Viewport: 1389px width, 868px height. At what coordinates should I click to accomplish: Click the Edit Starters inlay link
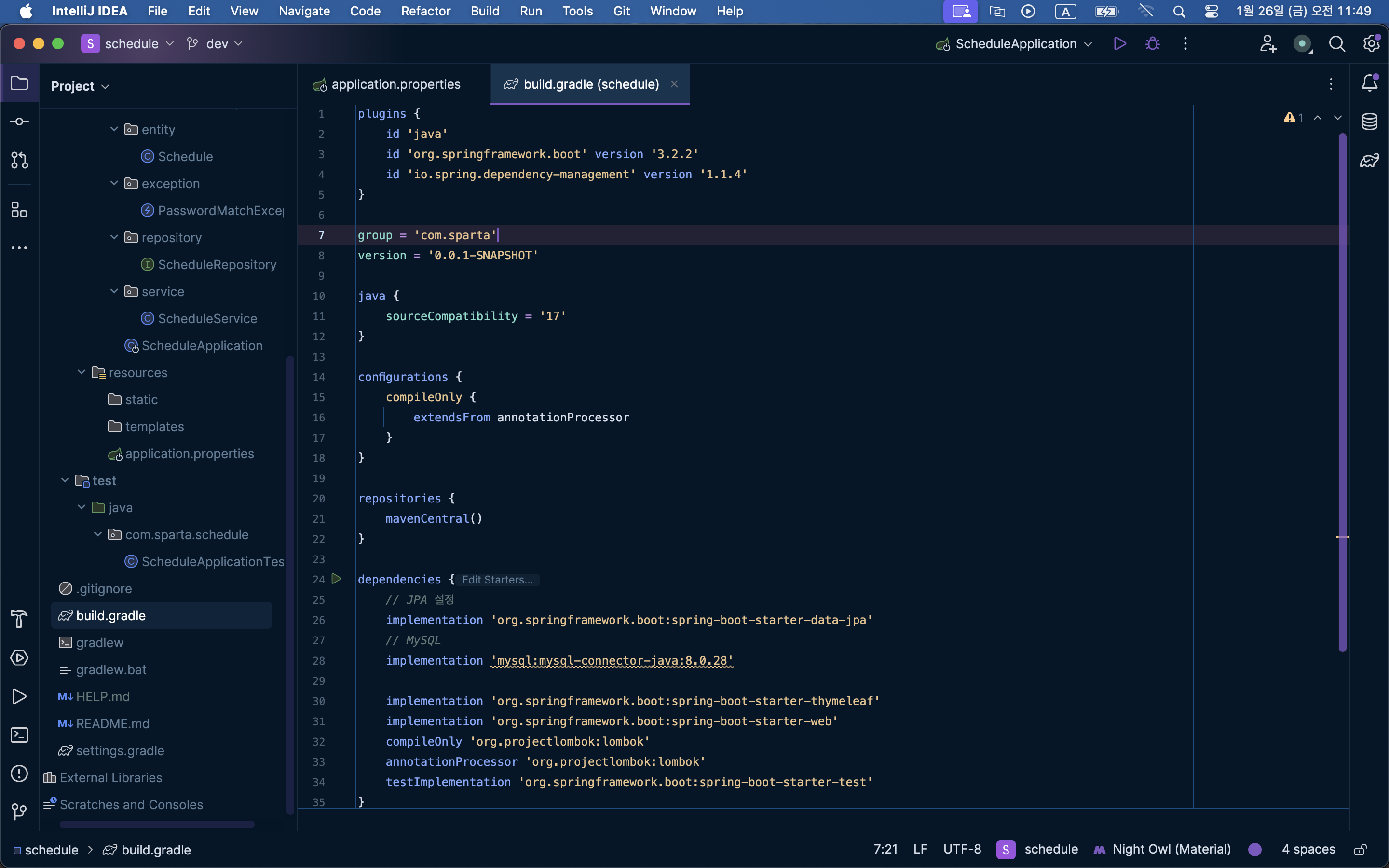tap(497, 580)
